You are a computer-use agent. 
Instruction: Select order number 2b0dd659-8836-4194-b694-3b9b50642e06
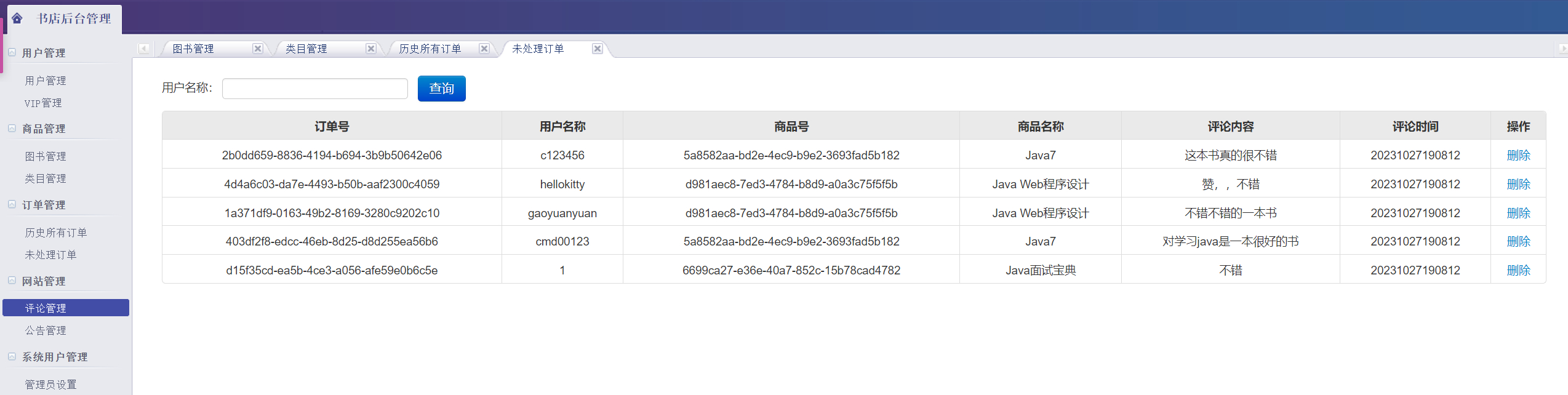(332, 155)
